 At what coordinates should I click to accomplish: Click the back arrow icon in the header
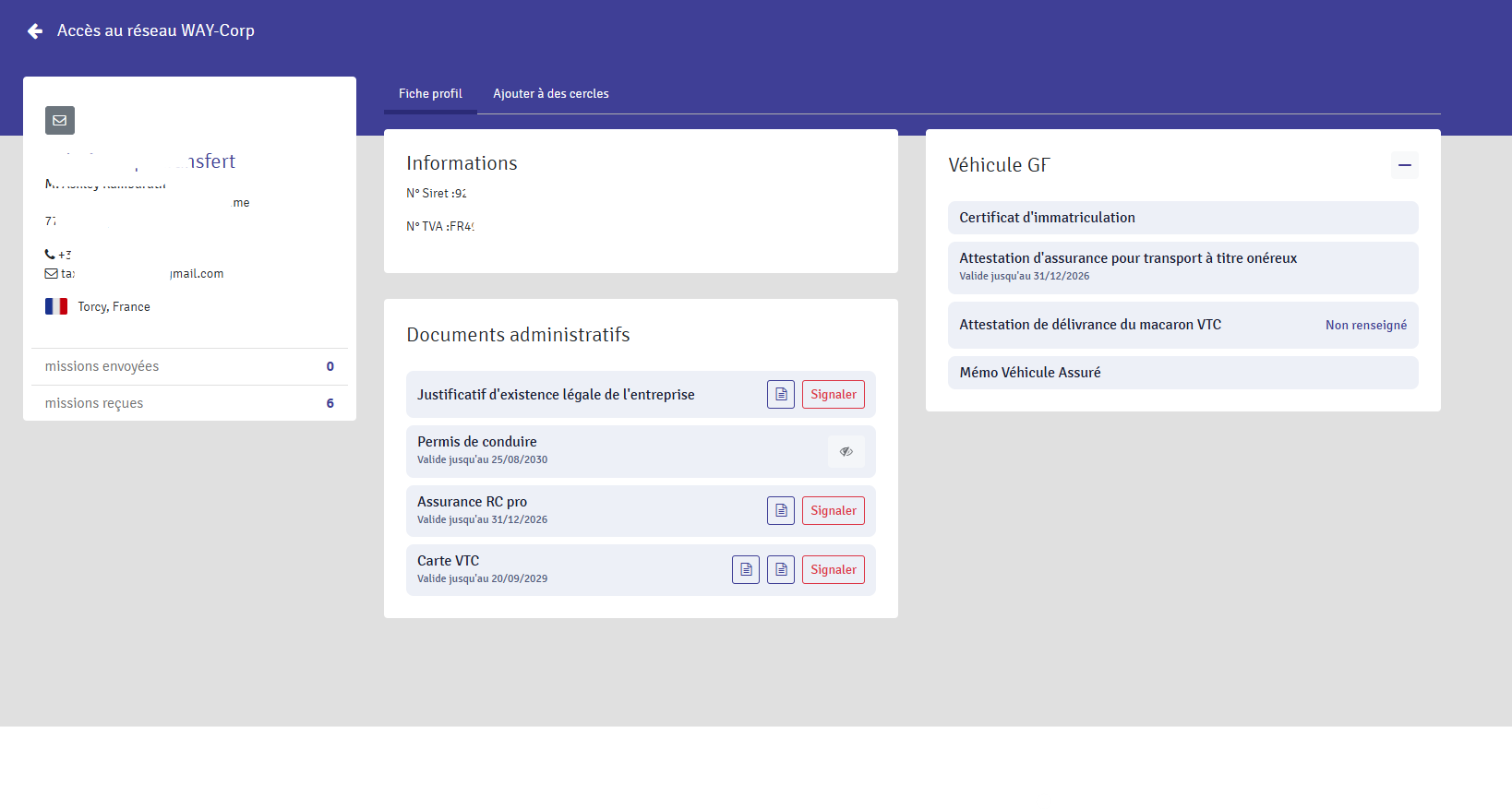click(35, 31)
